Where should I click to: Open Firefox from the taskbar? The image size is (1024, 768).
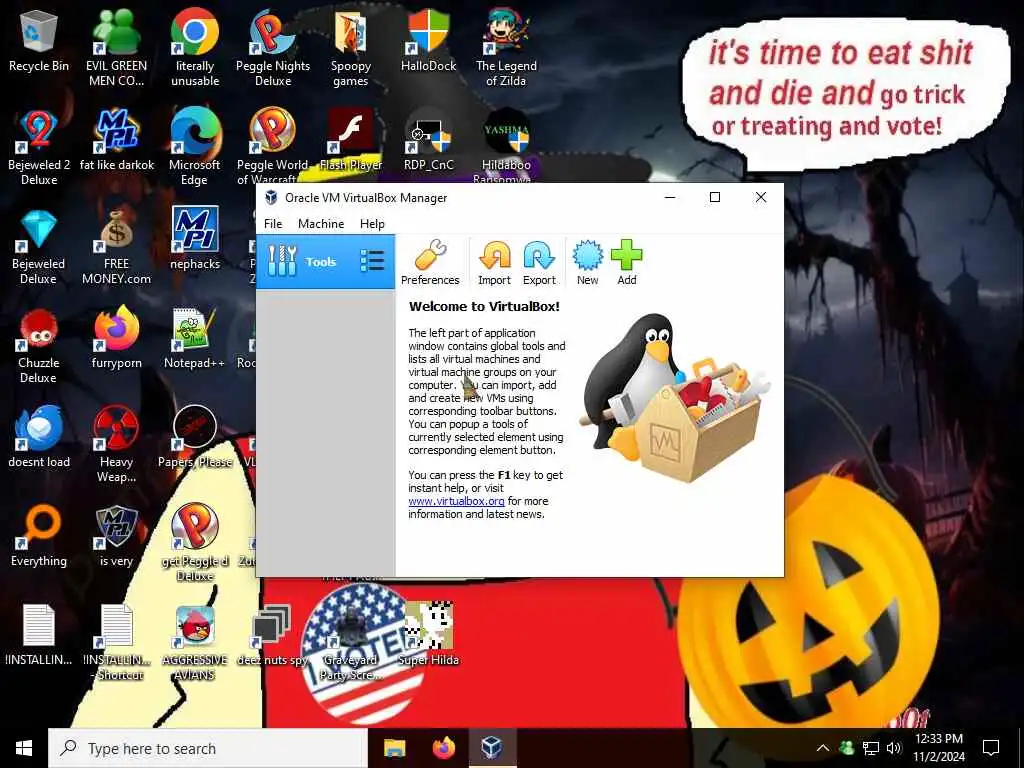[444, 748]
